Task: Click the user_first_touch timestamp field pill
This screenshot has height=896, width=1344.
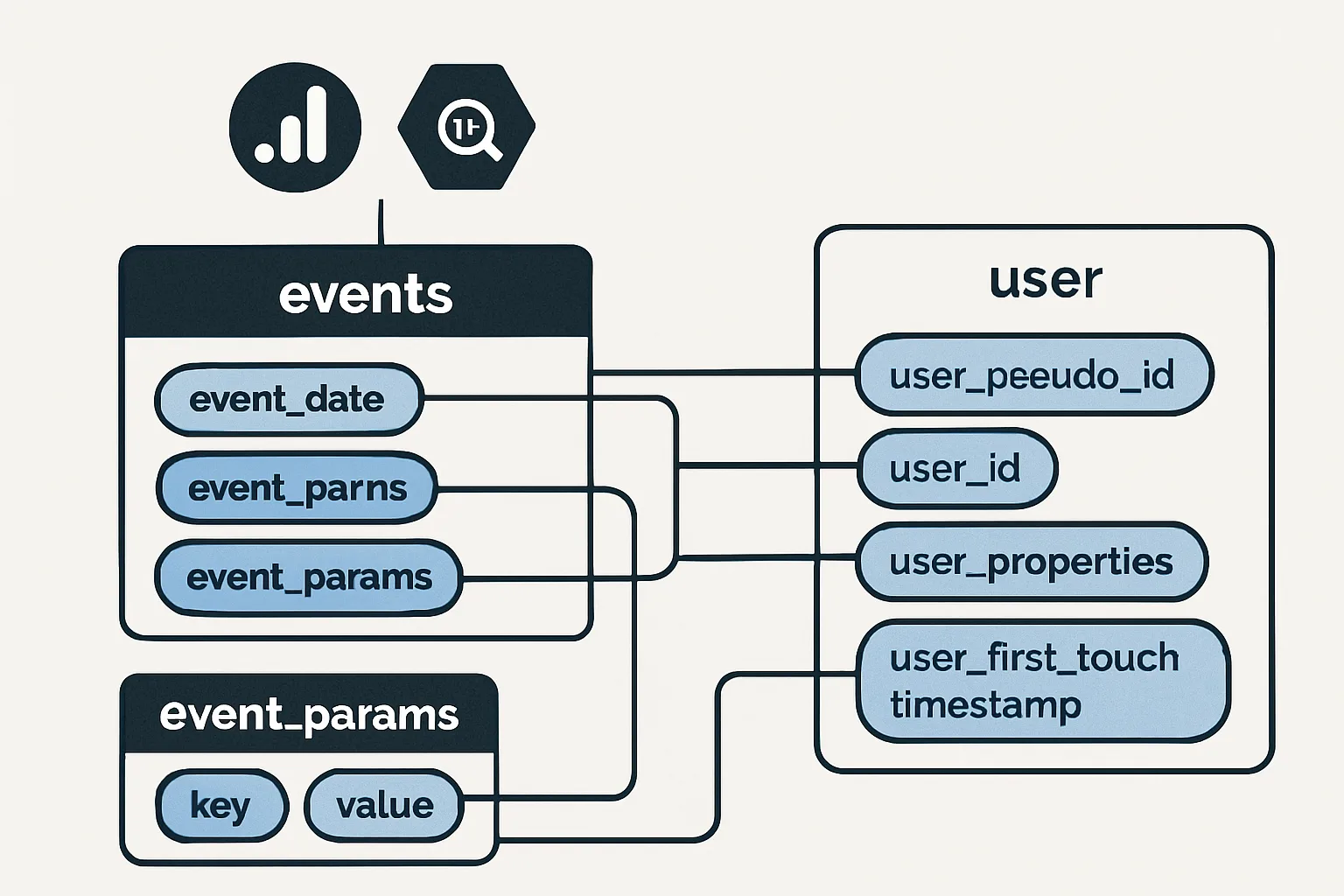Action: click(x=1043, y=681)
